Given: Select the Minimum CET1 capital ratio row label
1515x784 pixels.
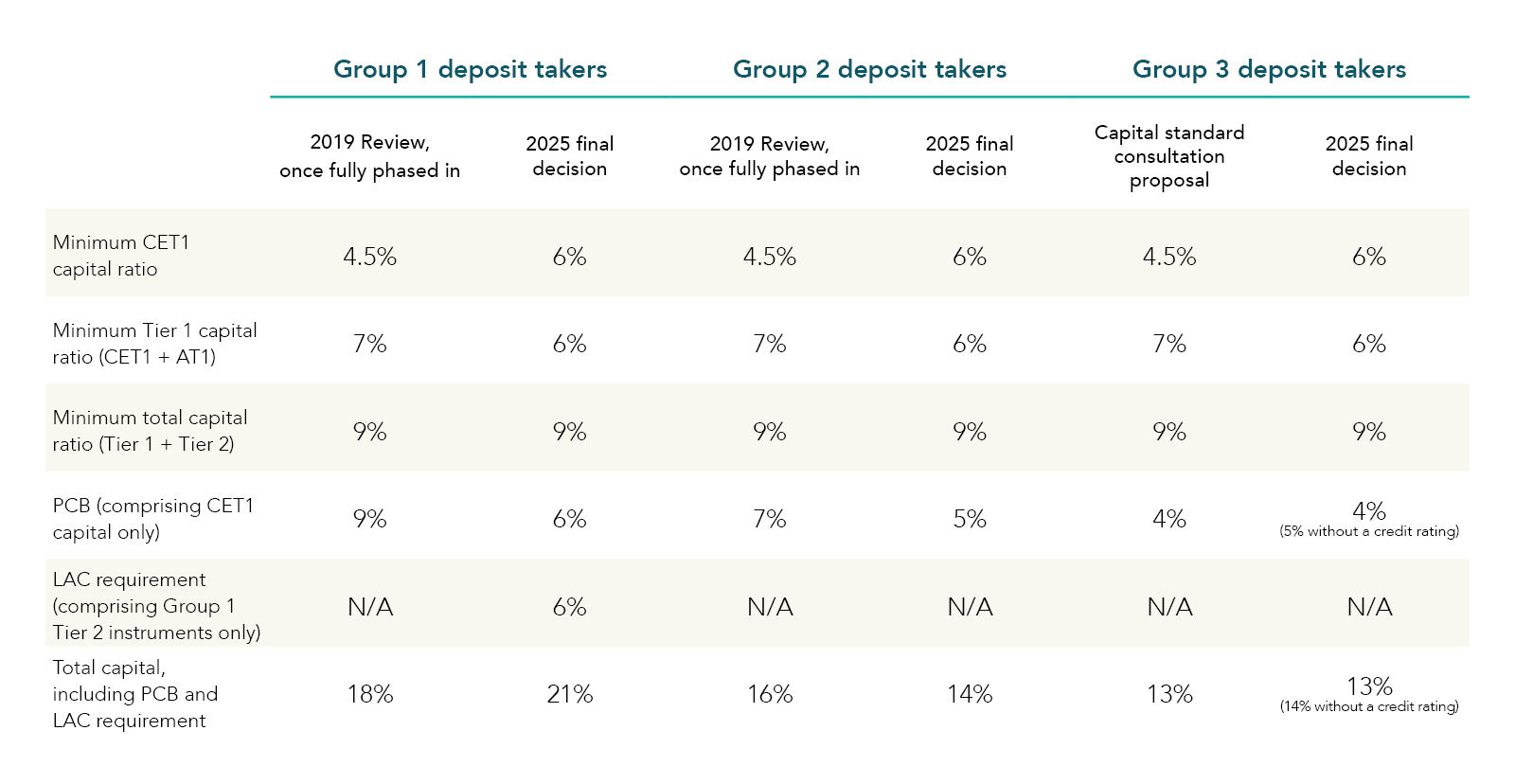Looking at the screenshot, I should click(x=121, y=256).
